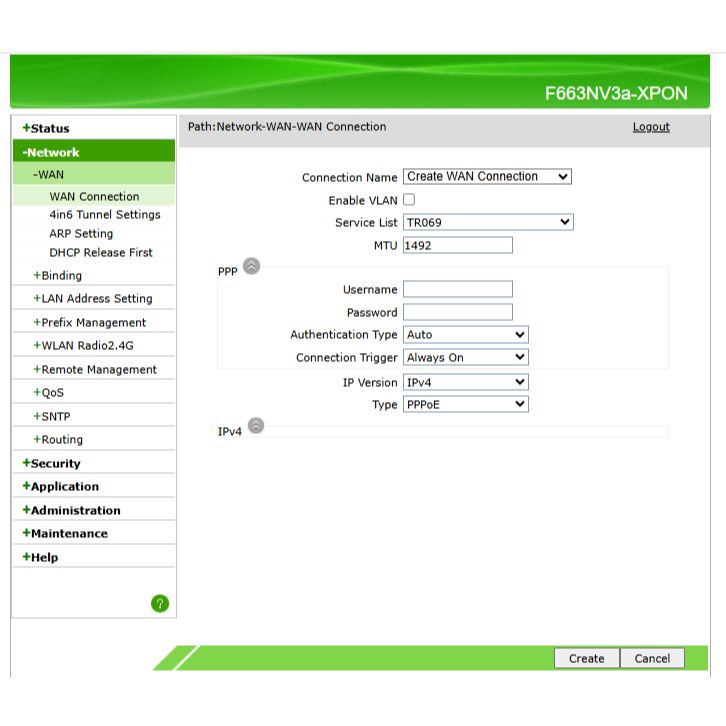The image size is (726, 726).
Task: Click the Cancel button
Action: pyautogui.click(x=652, y=658)
